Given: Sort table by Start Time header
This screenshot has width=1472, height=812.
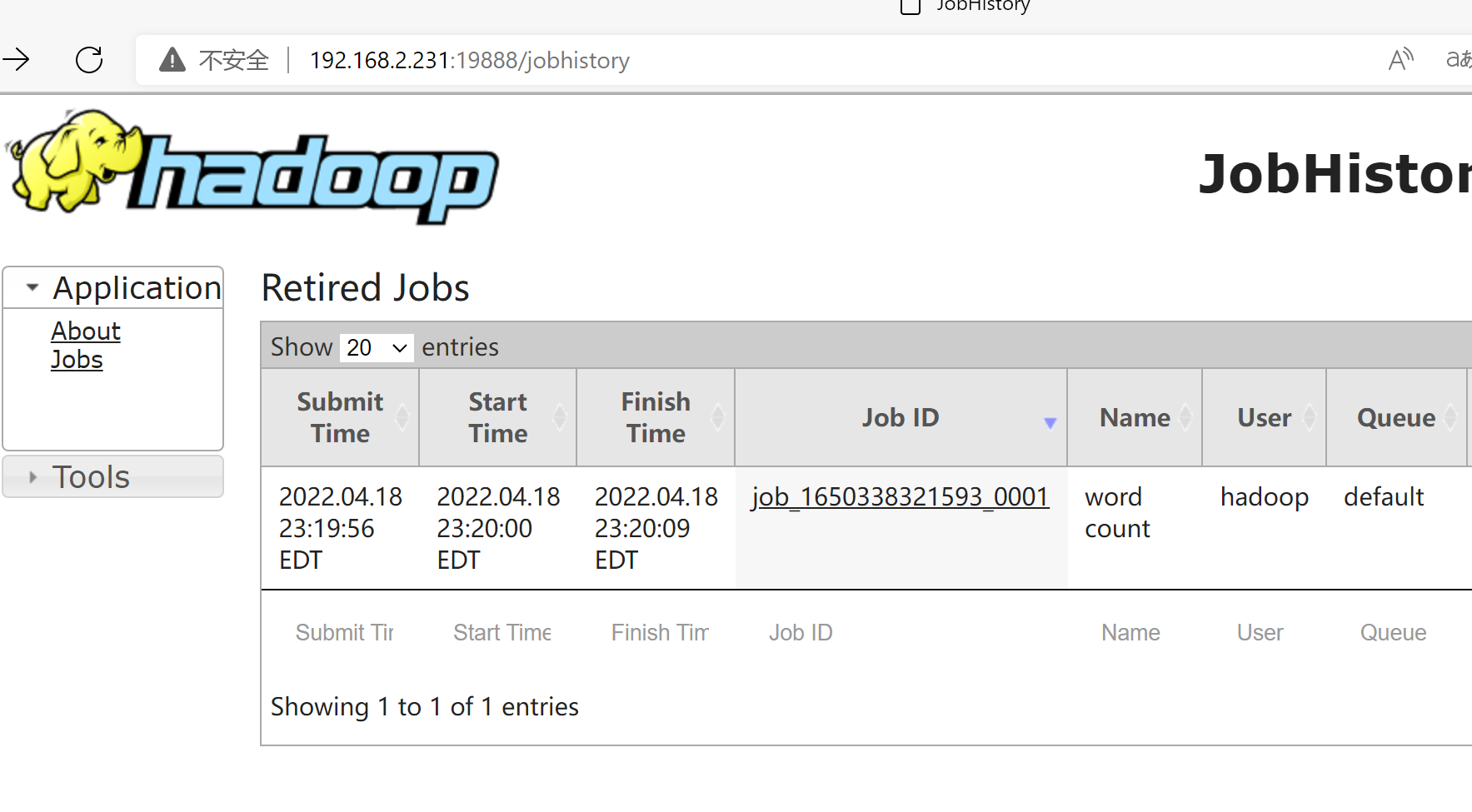Looking at the screenshot, I should click(497, 417).
